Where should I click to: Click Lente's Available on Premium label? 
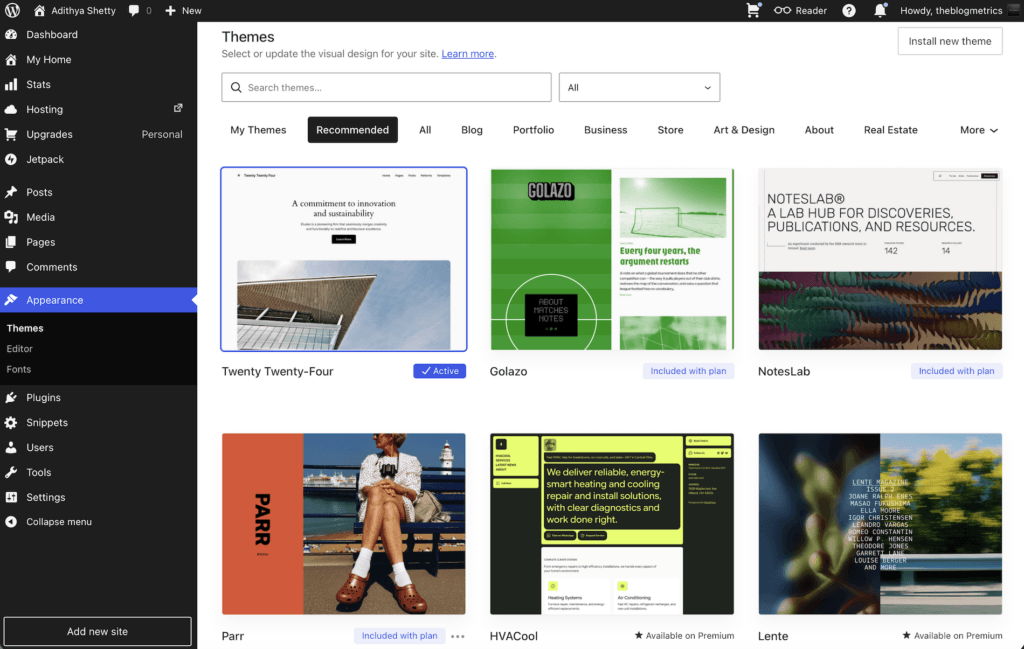[952, 635]
